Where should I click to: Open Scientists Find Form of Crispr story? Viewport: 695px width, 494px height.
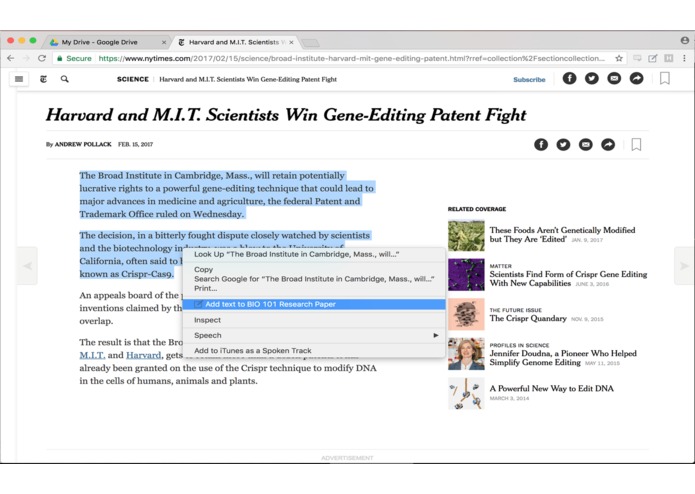coord(568,278)
